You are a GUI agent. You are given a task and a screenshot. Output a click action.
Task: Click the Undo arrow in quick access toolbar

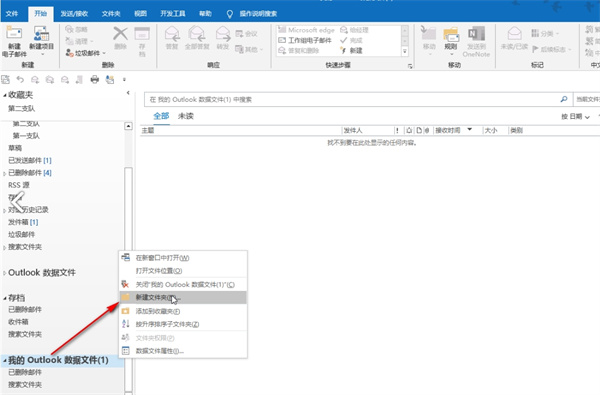(20, 80)
